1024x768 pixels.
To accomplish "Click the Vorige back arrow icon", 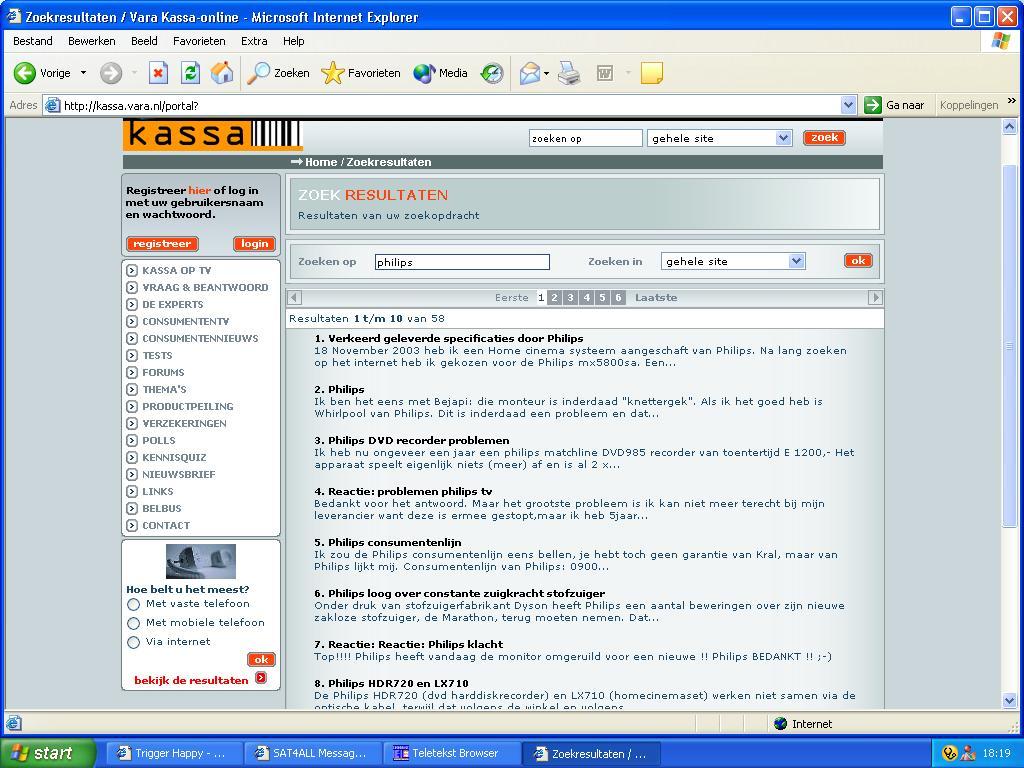I will [25, 73].
